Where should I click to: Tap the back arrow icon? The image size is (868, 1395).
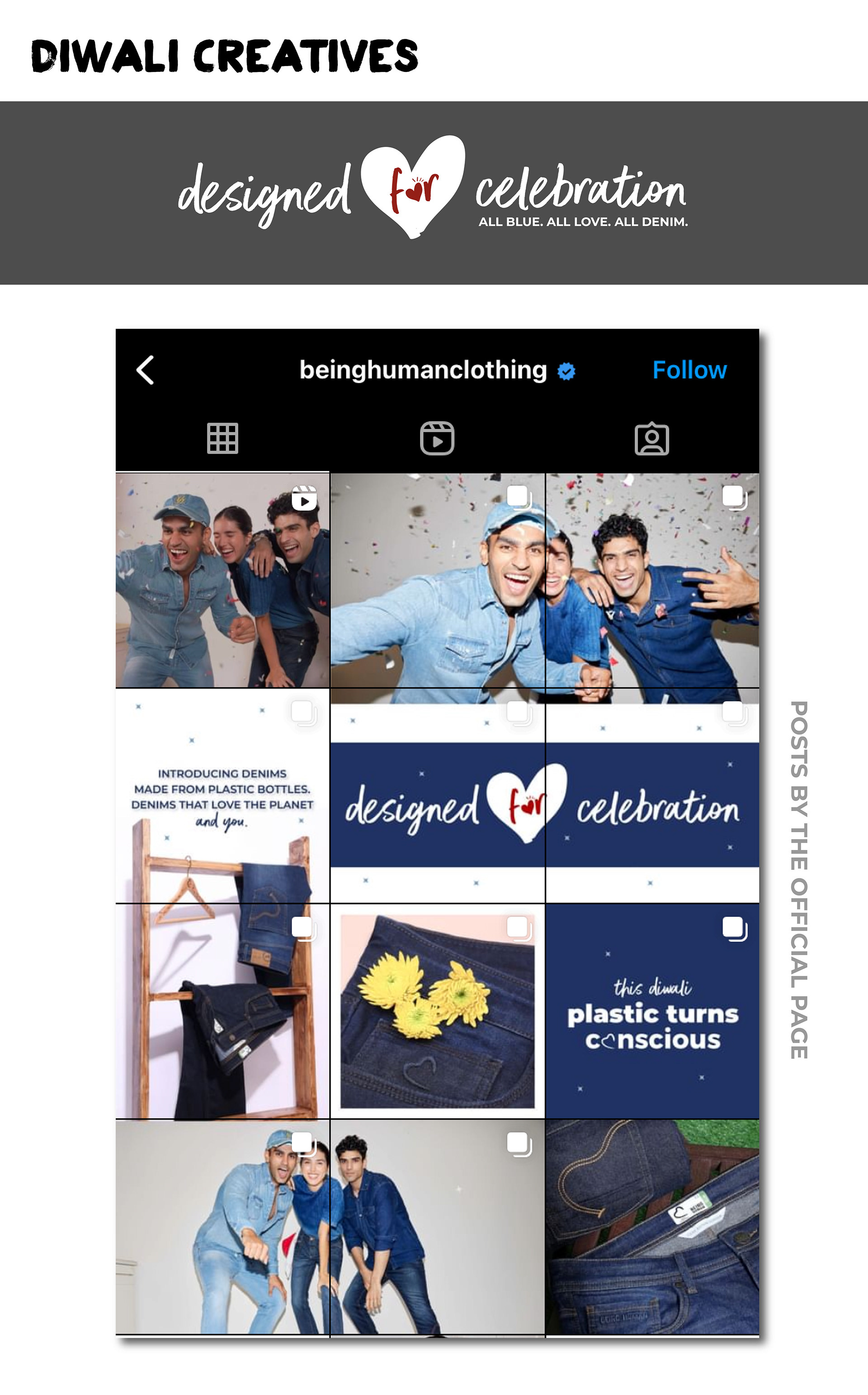[145, 370]
